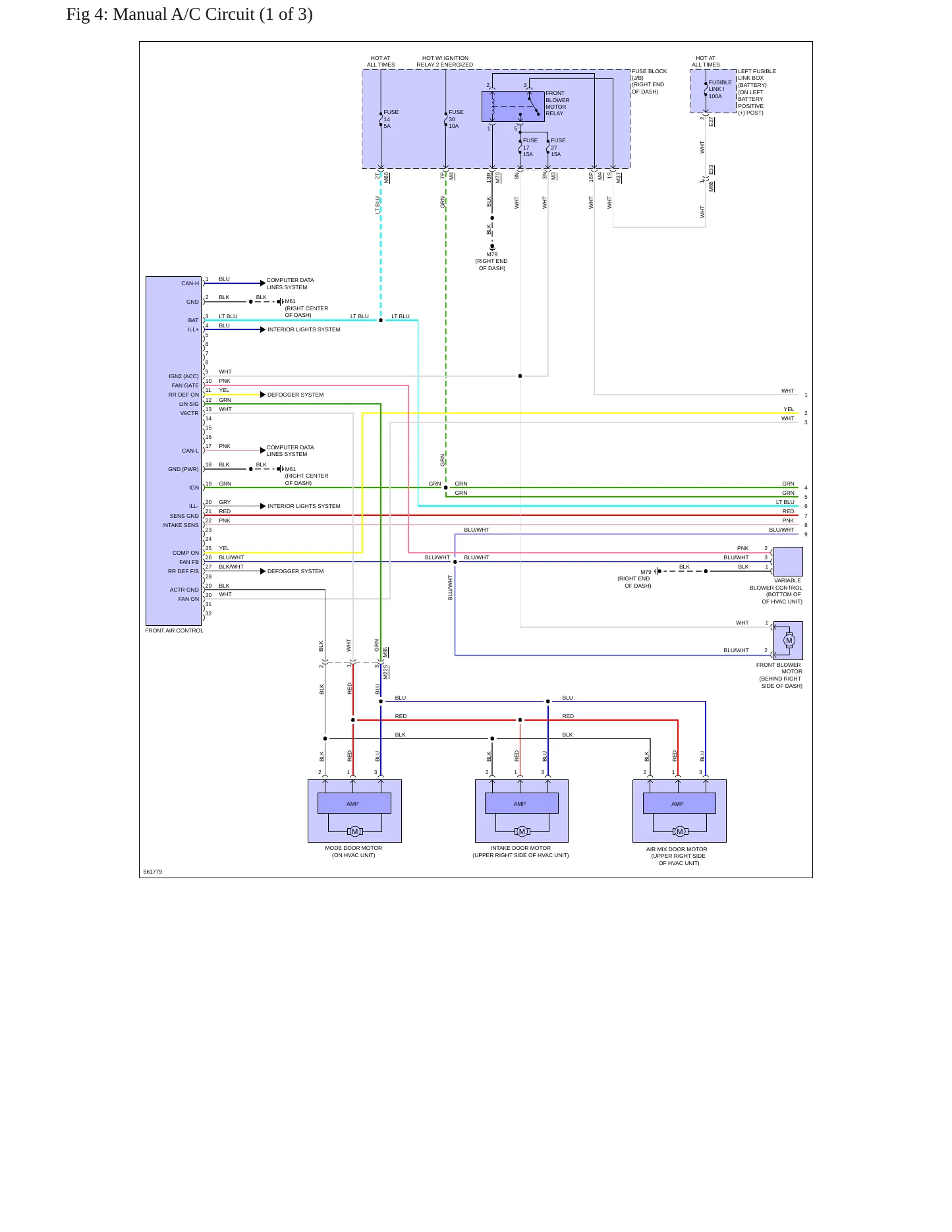The height and width of the screenshot is (1232, 952).
Task: Click the M79 ground symbol below fuse block
Action: [x=492, y=248]
